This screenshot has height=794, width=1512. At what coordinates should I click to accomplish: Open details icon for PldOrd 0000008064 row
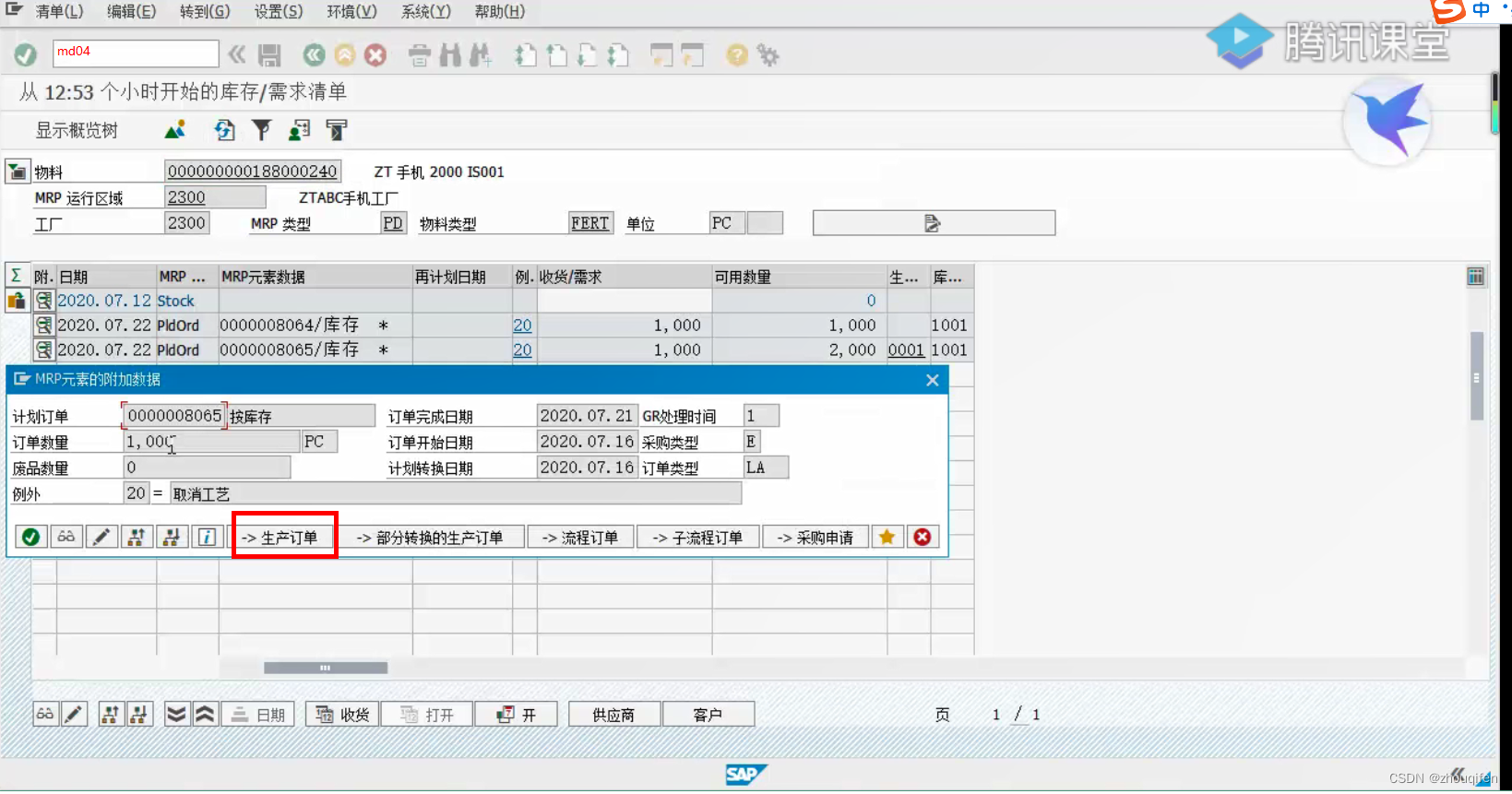(43, 325)
